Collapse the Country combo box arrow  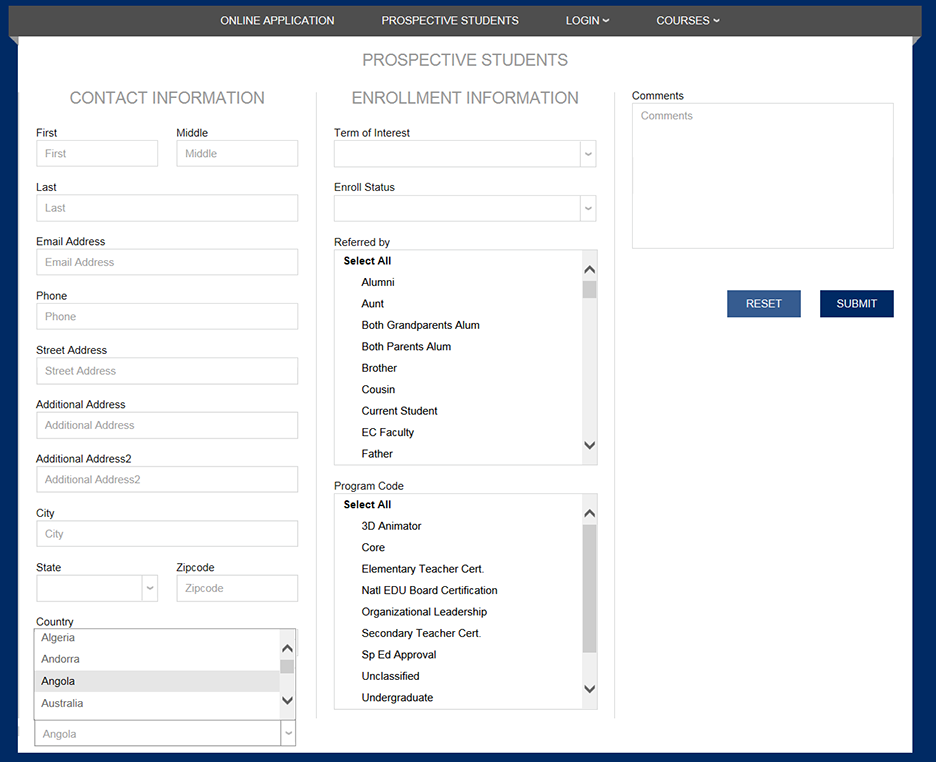click(x=288, y=734)
